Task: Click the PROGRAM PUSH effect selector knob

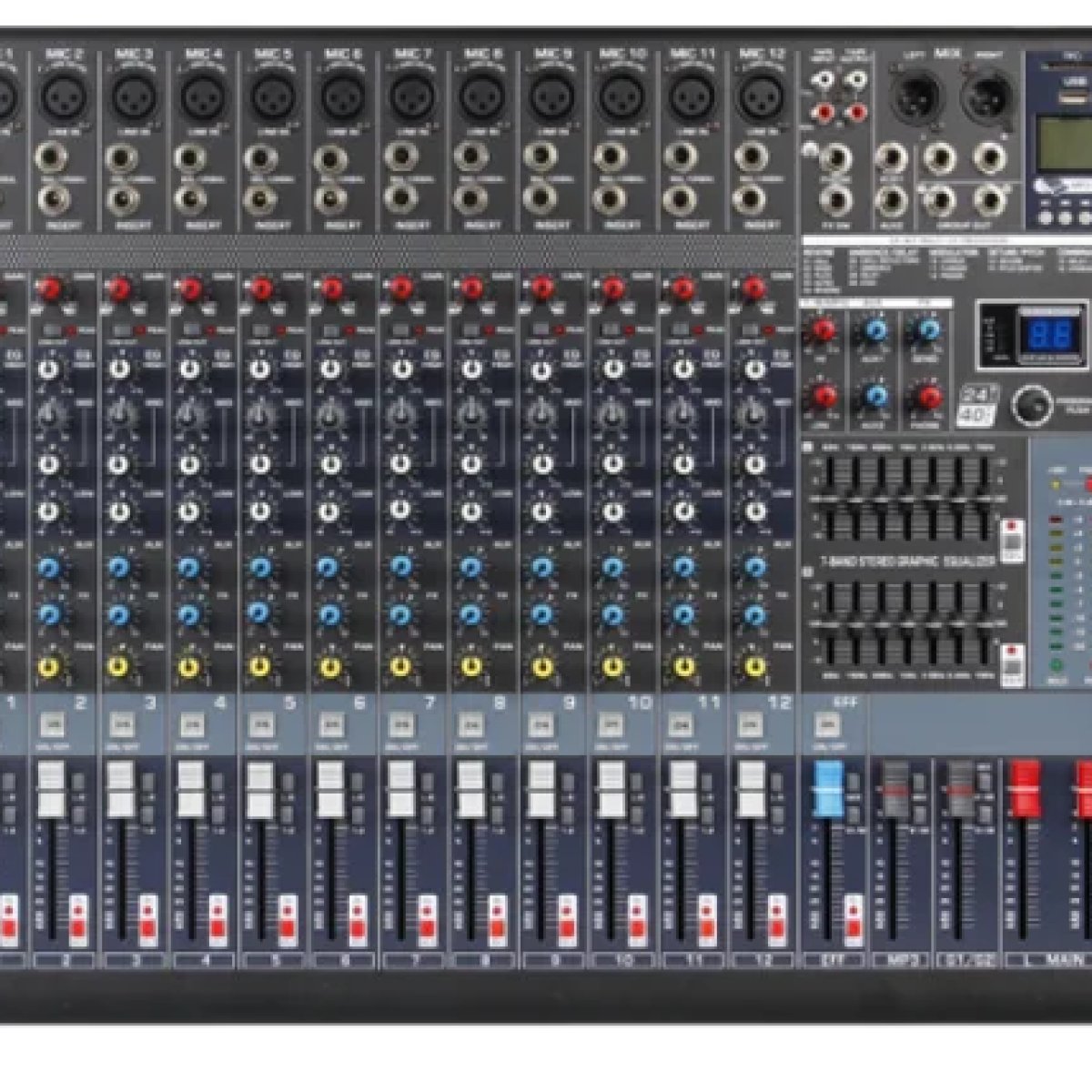Action: click(x=1030, y=404)
